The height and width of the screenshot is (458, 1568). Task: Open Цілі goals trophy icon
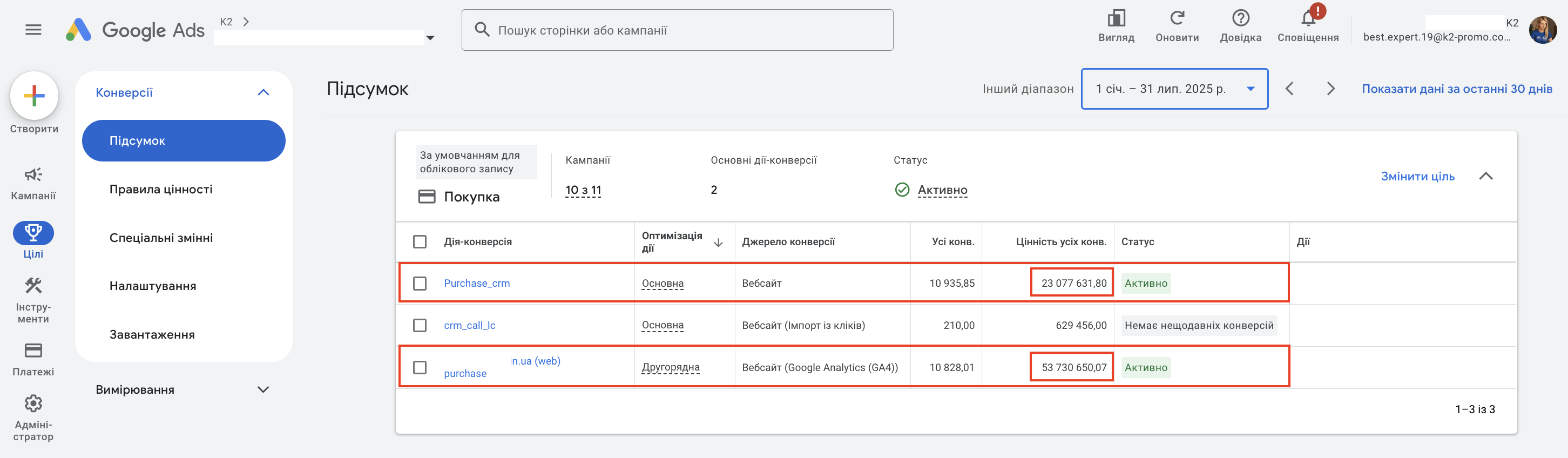tap(33, 233)
